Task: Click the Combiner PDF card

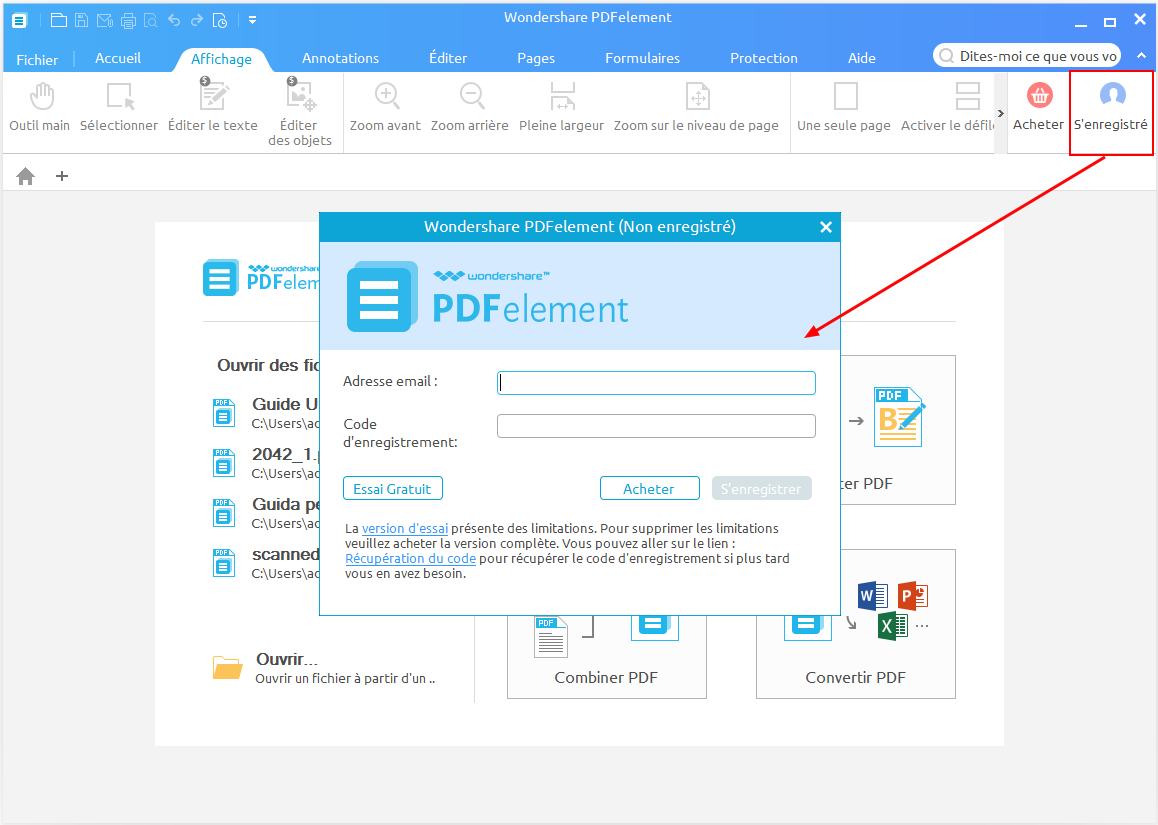Action: [606, 657]
